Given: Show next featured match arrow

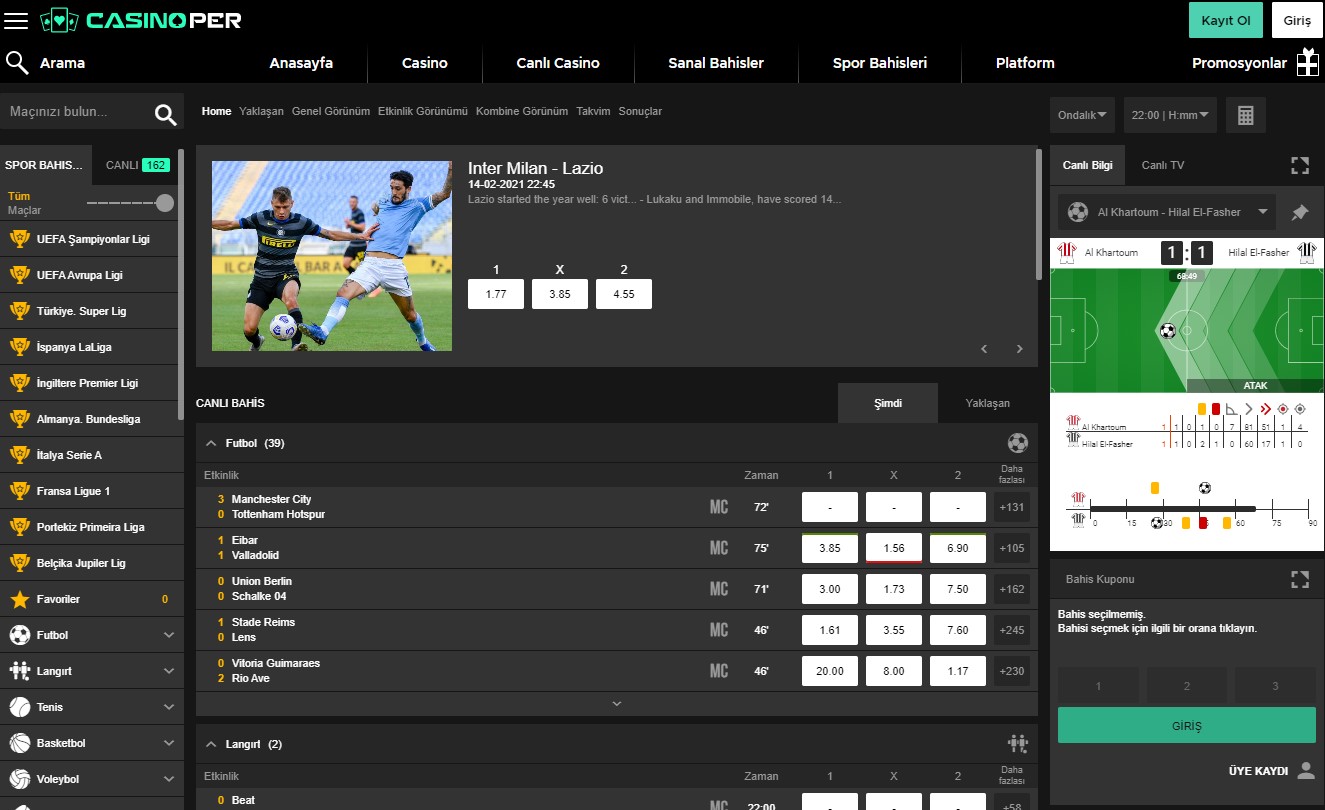Looking at the screenshot, I should tap(1019, 349).
